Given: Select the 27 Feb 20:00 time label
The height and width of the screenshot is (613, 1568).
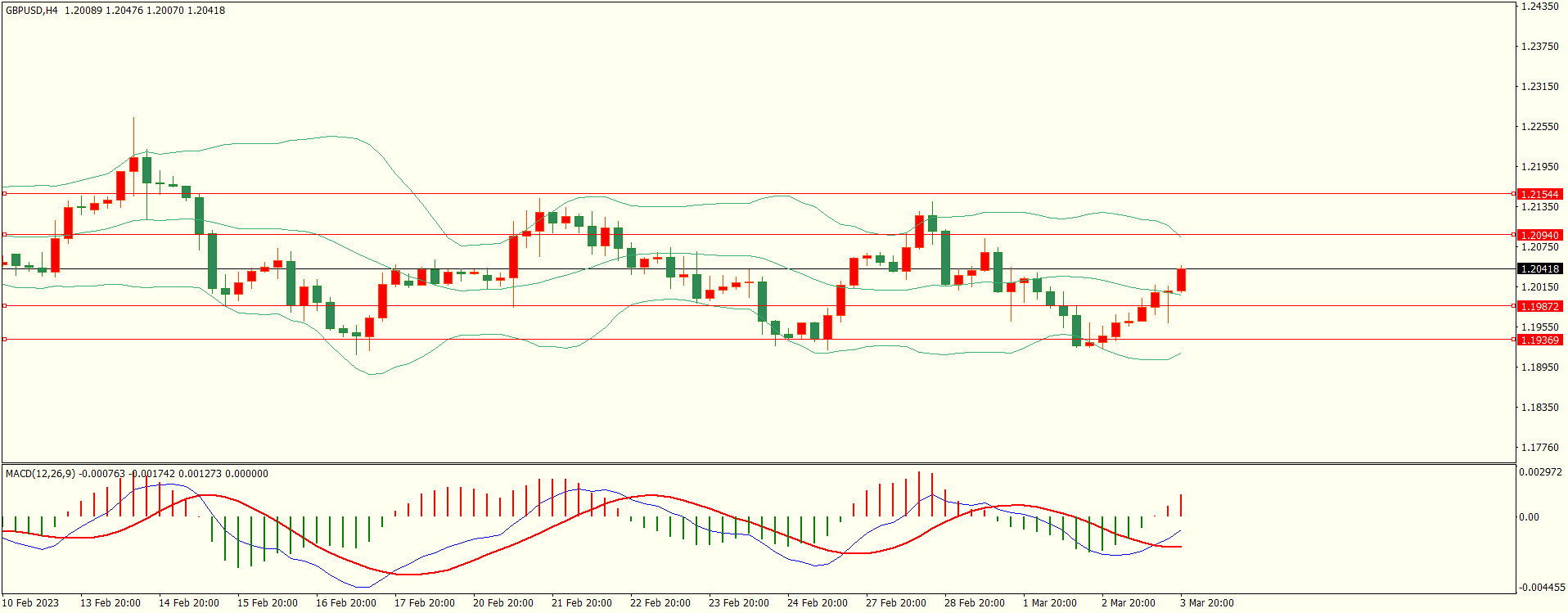Looking at the screenshot, I should point(895,603).
